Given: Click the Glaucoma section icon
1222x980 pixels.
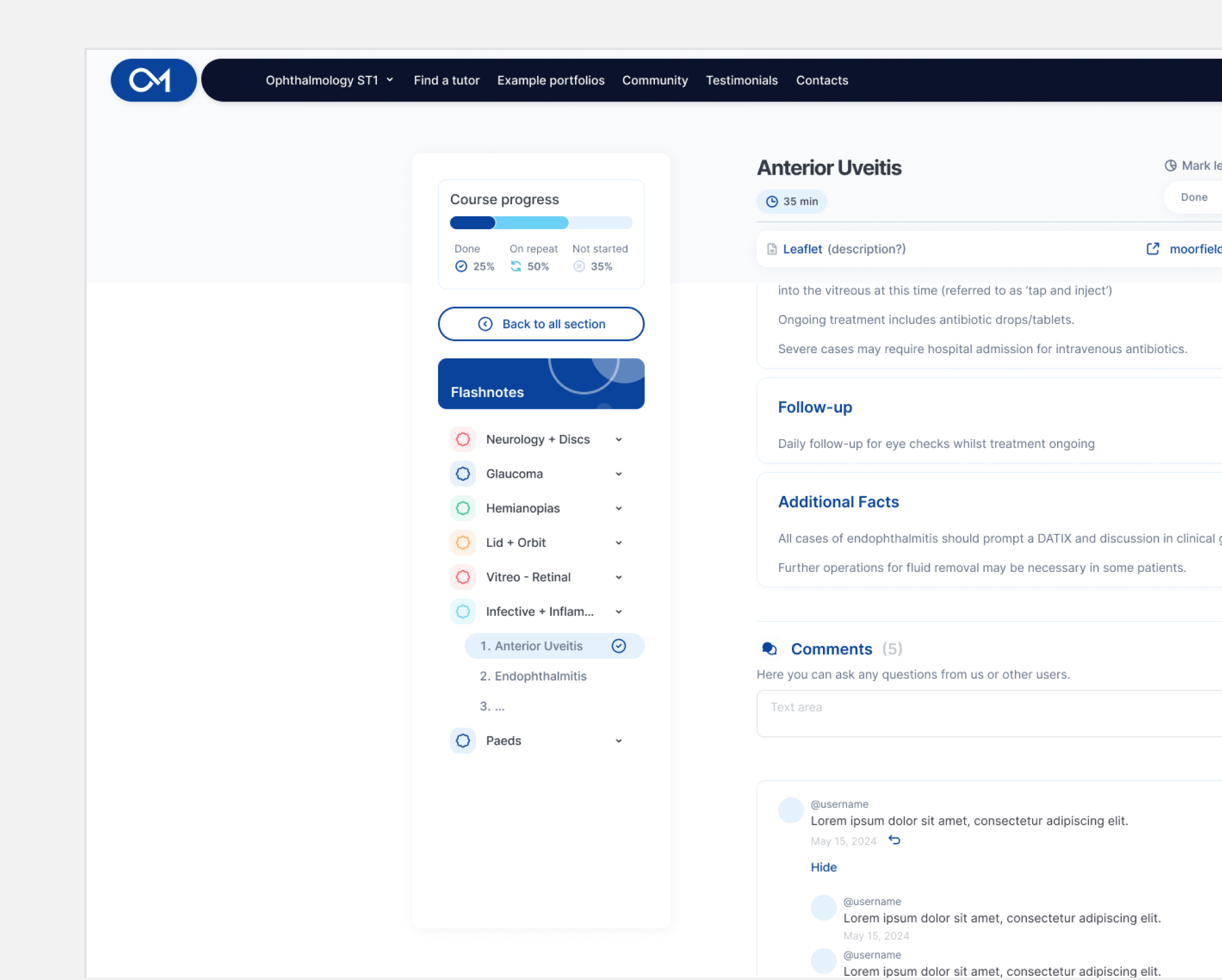Looking at the screenshot, I should pos(463,474).
